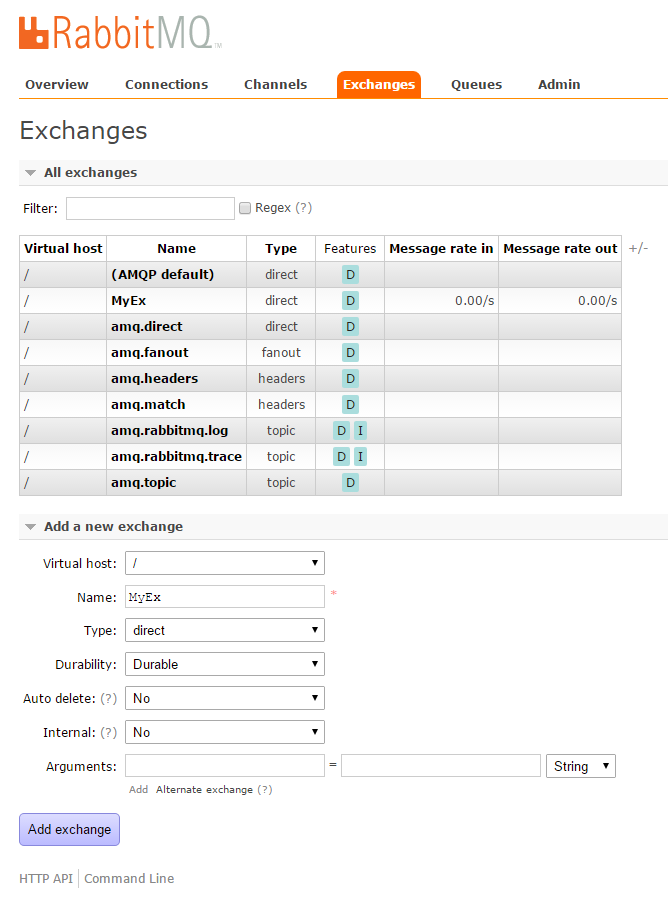Click the +/- column toggle
This screenshot has height=899, width=668.
click(638, 248)
